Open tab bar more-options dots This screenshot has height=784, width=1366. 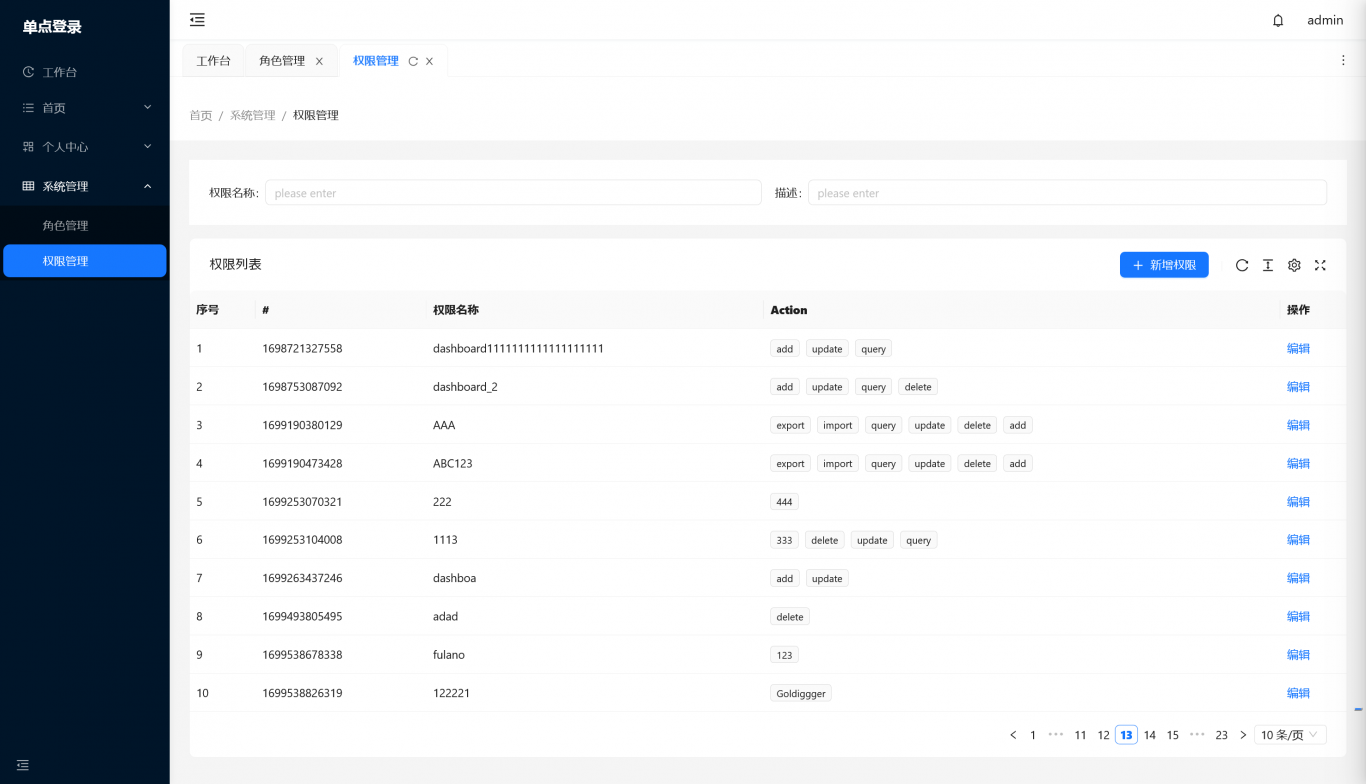point(1343,61)
